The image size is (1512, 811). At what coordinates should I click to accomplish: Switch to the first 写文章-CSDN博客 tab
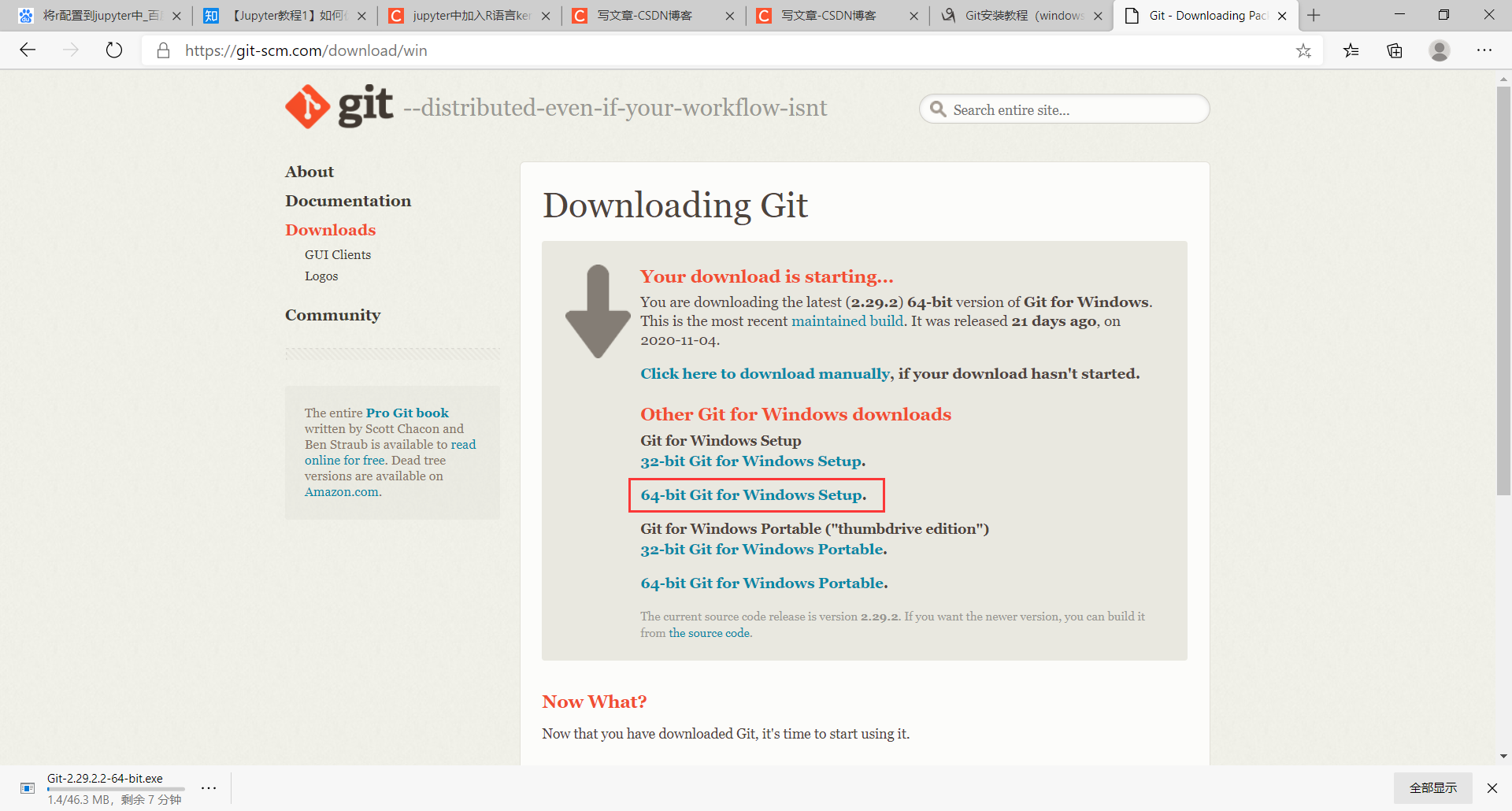click(654, 16)
